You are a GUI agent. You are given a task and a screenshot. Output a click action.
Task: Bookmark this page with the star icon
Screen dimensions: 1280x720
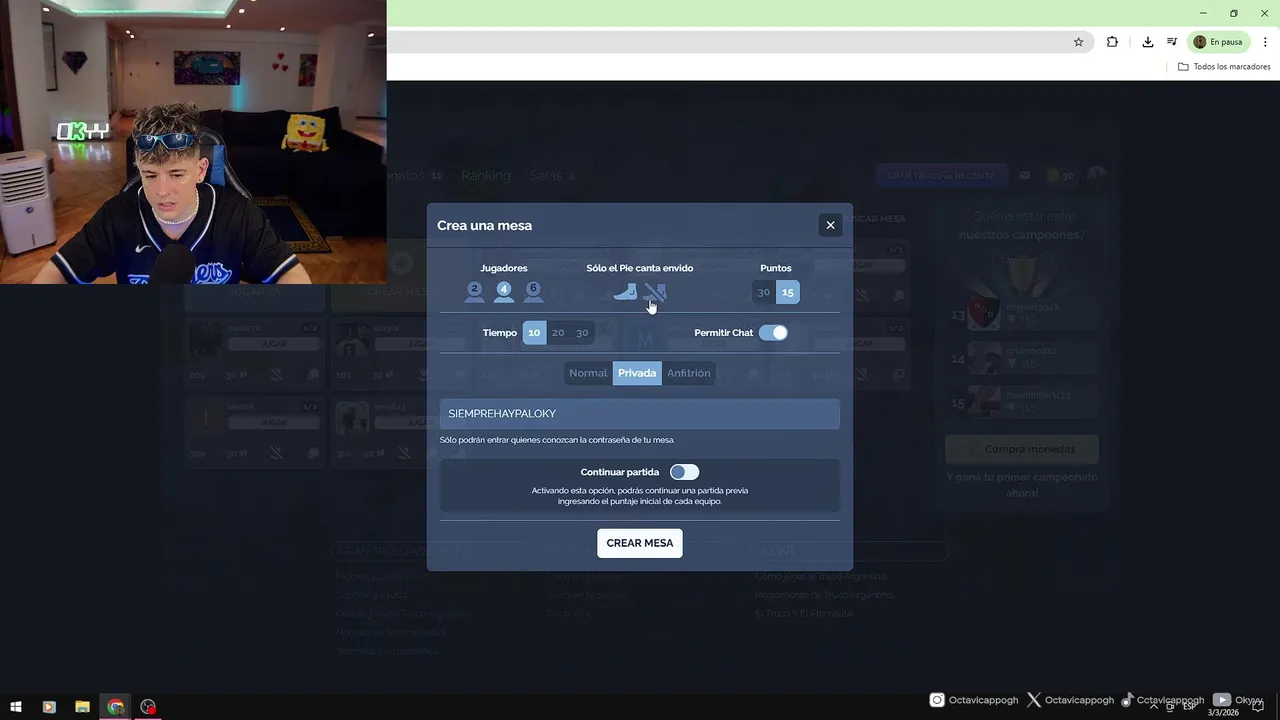click(1078, 42)
